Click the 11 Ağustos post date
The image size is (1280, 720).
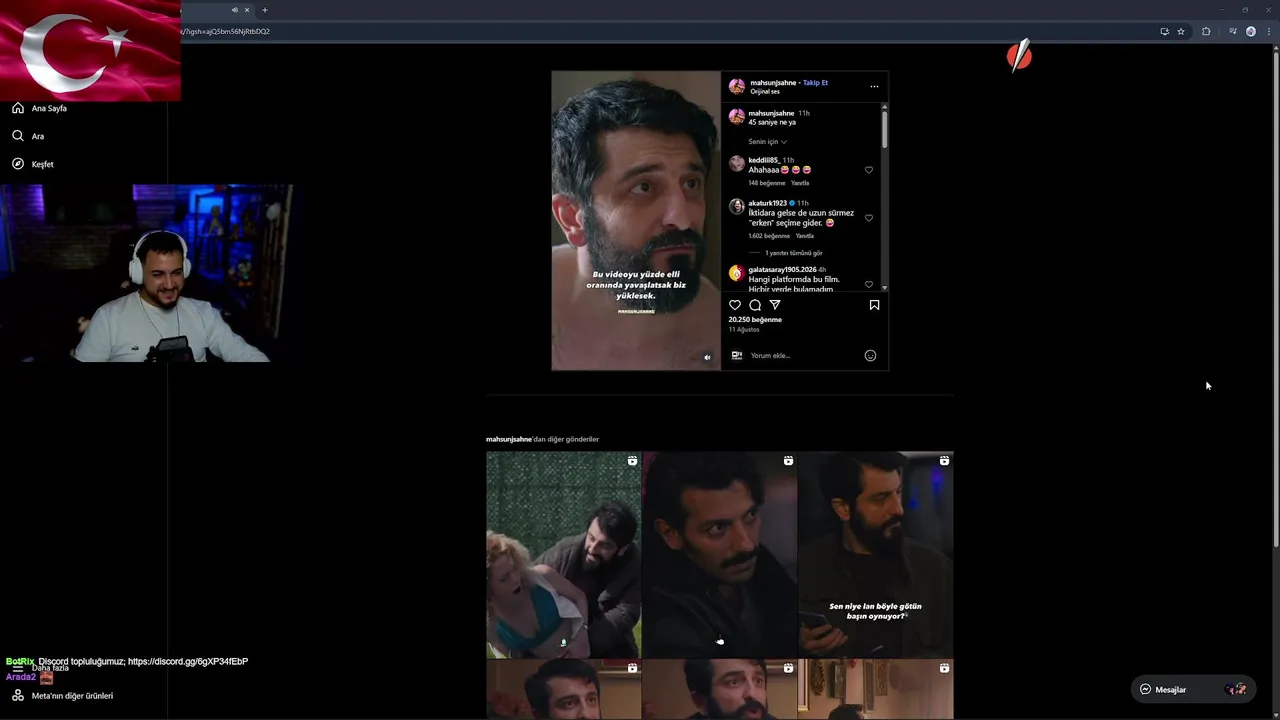tap(744, 330)
